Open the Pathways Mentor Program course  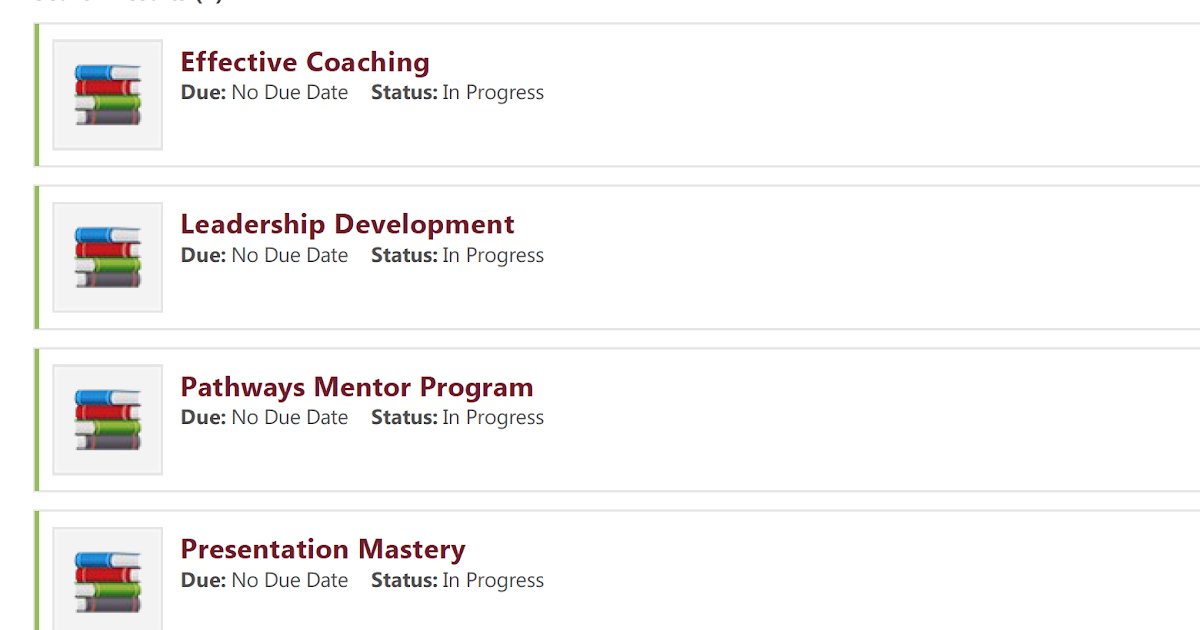[x=356, y=387]
